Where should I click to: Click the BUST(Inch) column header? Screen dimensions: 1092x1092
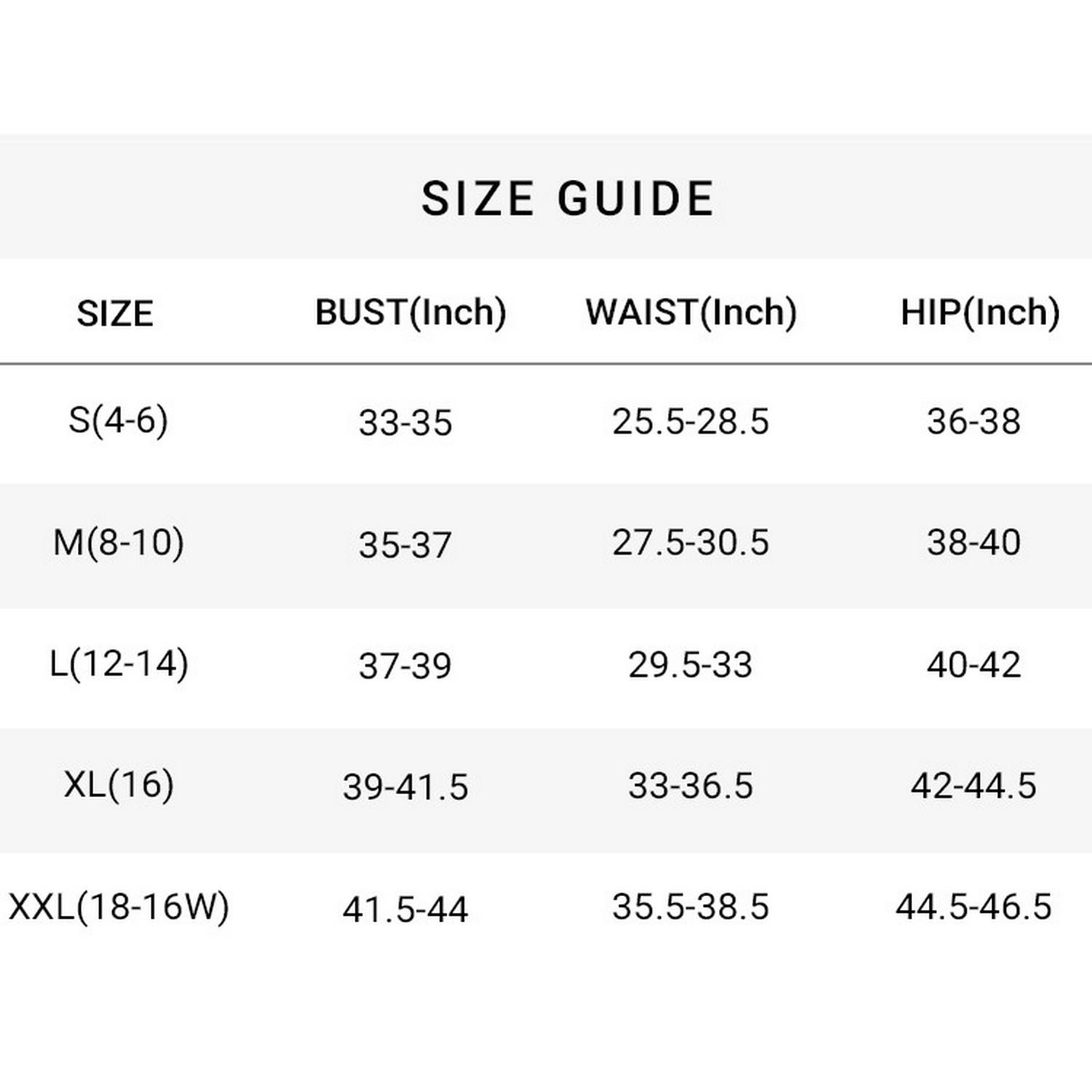click(411, 312)
